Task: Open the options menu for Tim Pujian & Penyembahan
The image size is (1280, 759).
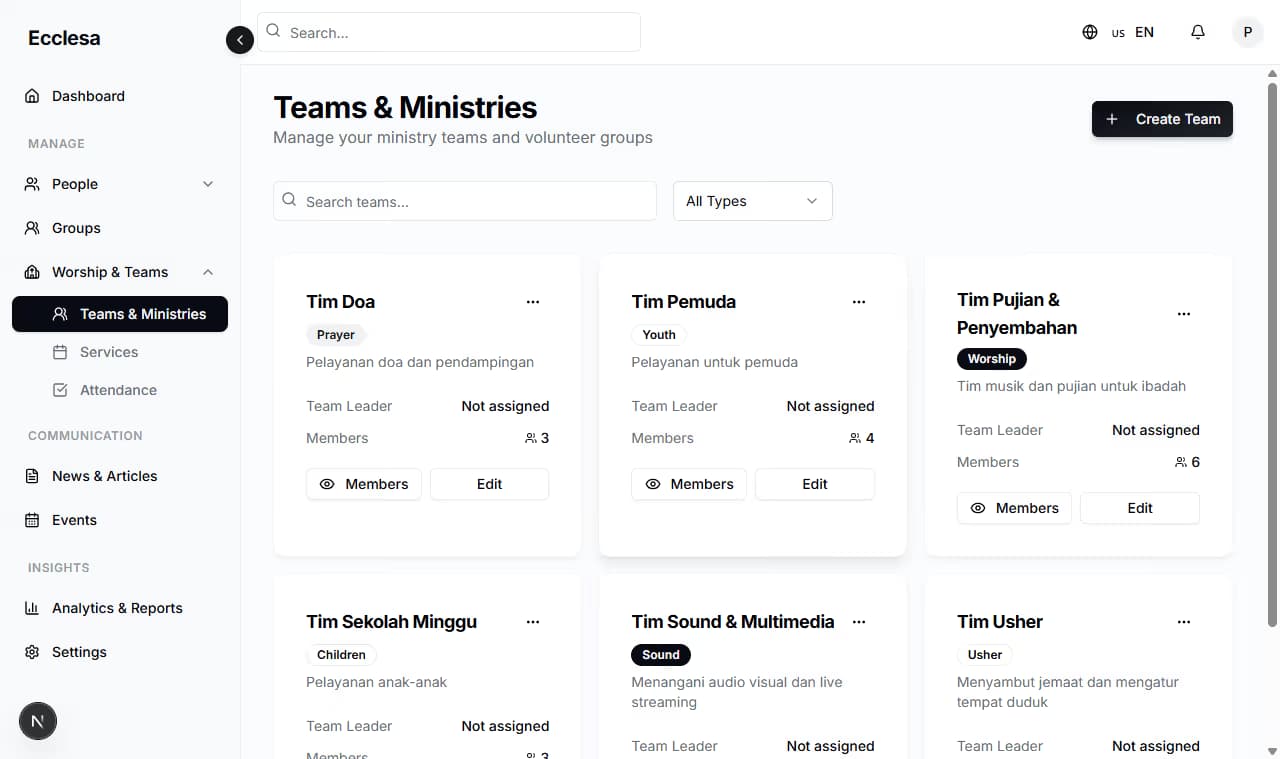Action: (x=1184, y=314)
